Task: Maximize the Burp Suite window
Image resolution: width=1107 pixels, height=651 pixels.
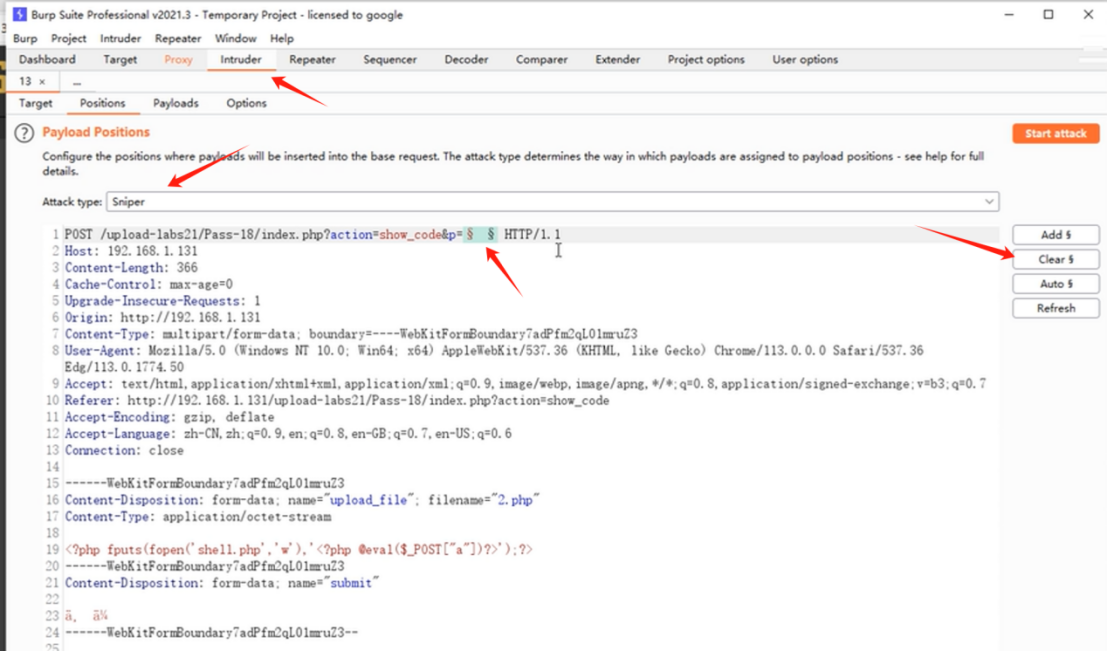Action: tap(1048, 14)
